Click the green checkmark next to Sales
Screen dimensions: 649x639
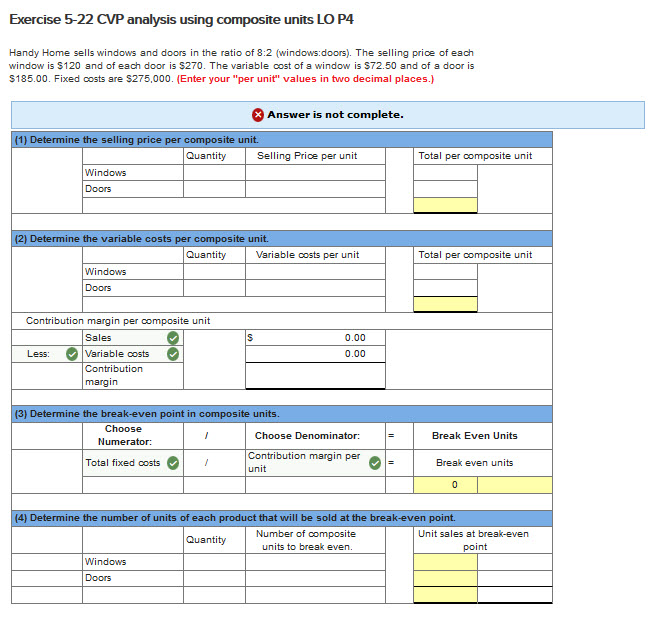pos(173,338)
